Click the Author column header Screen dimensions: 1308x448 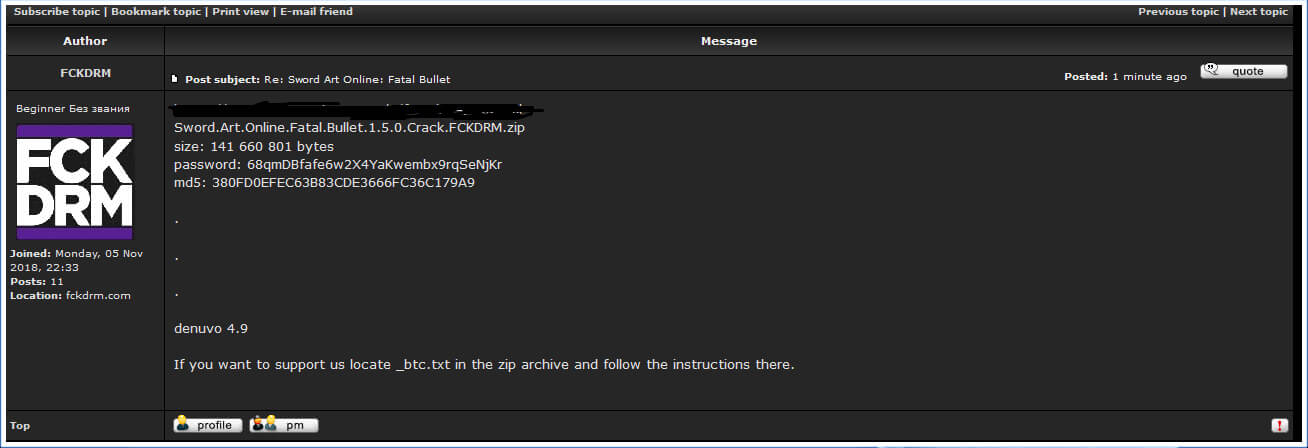click(x=85, y=41)
